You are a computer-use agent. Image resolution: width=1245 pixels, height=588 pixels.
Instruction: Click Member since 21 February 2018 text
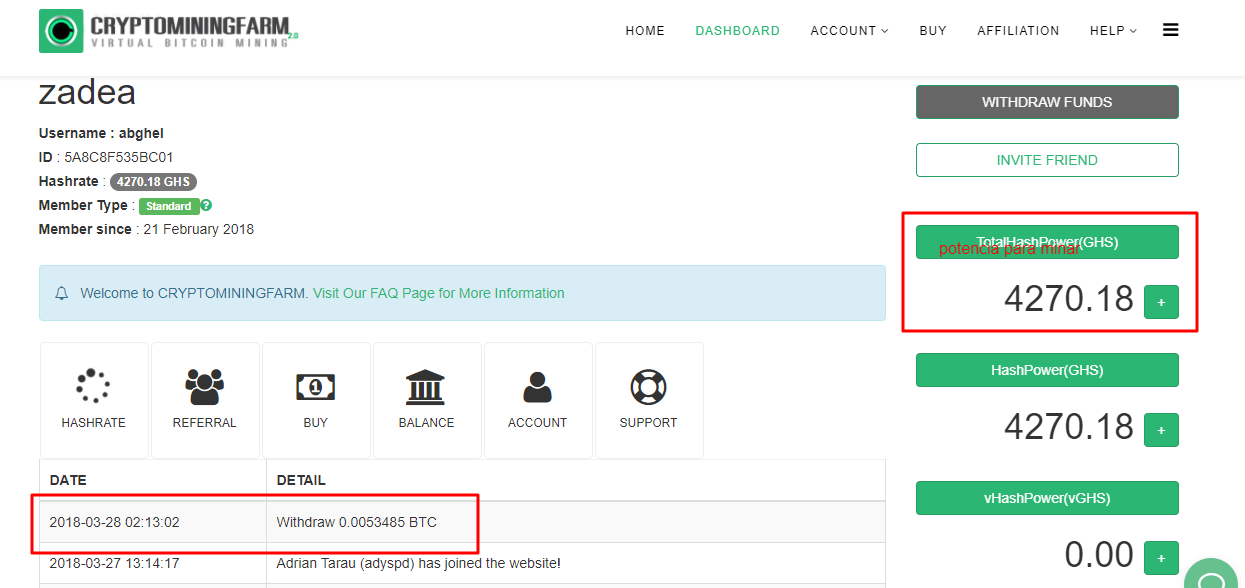(x=146, y=229)
